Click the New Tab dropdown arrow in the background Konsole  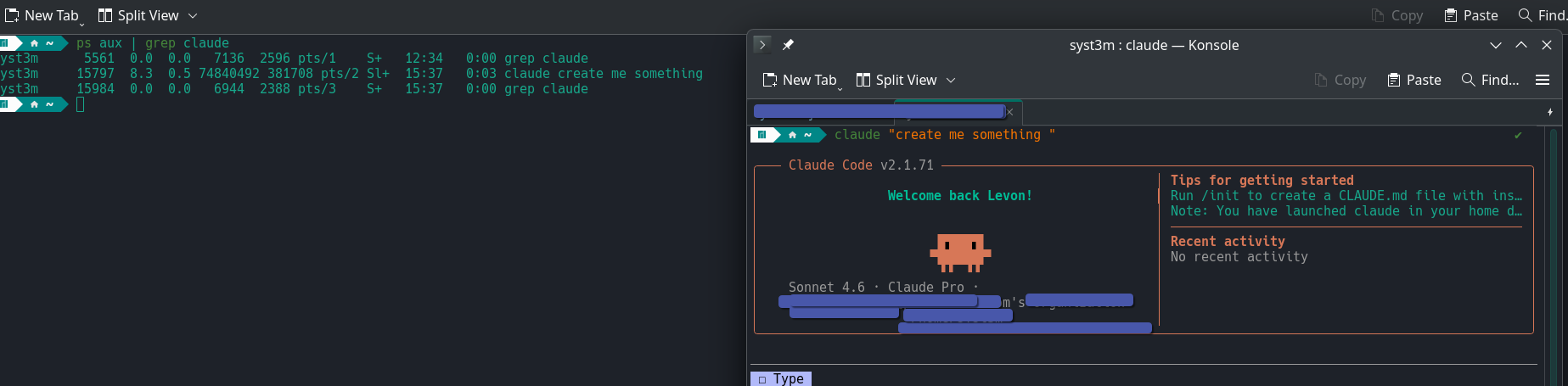(82, 23)
